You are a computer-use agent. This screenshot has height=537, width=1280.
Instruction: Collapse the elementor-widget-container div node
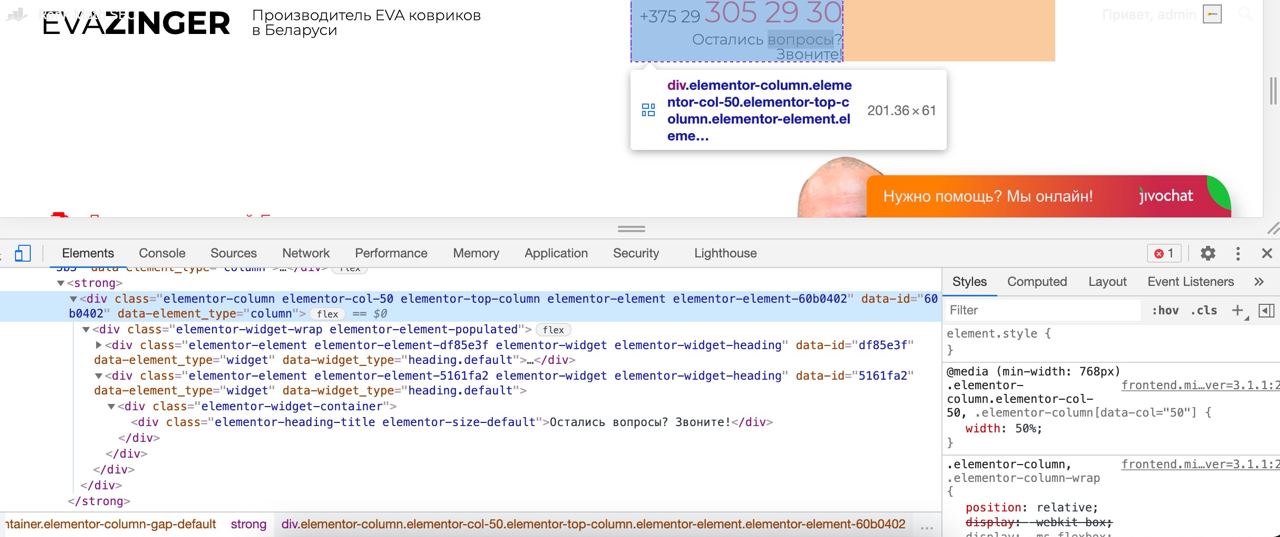(x=112, y=406)
